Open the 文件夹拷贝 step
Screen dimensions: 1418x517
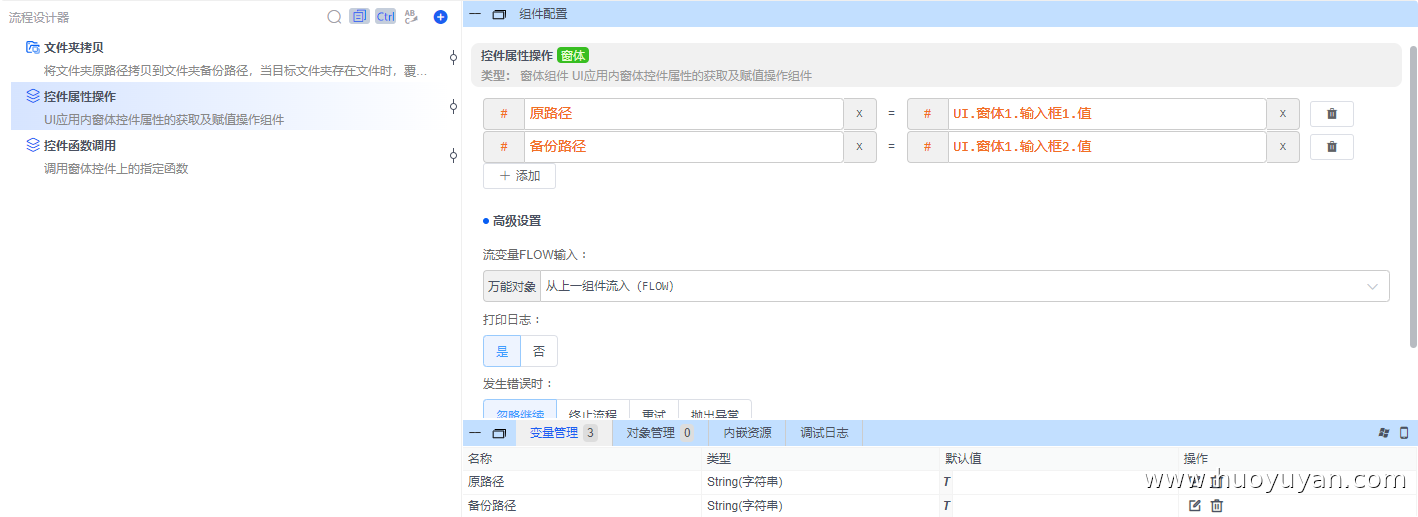[x=226, y=59]
